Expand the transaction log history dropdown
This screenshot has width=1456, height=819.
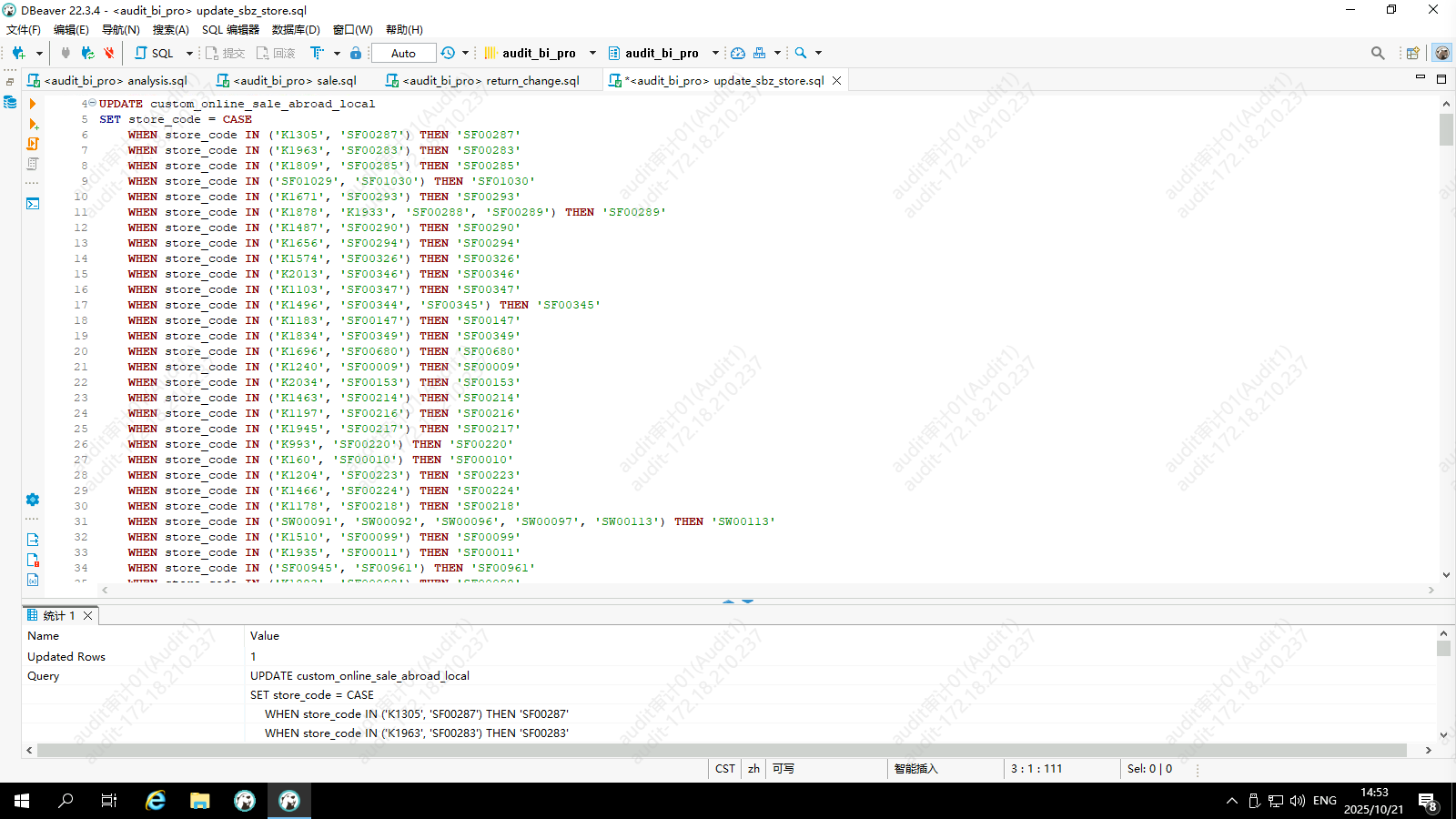(465, 54)
